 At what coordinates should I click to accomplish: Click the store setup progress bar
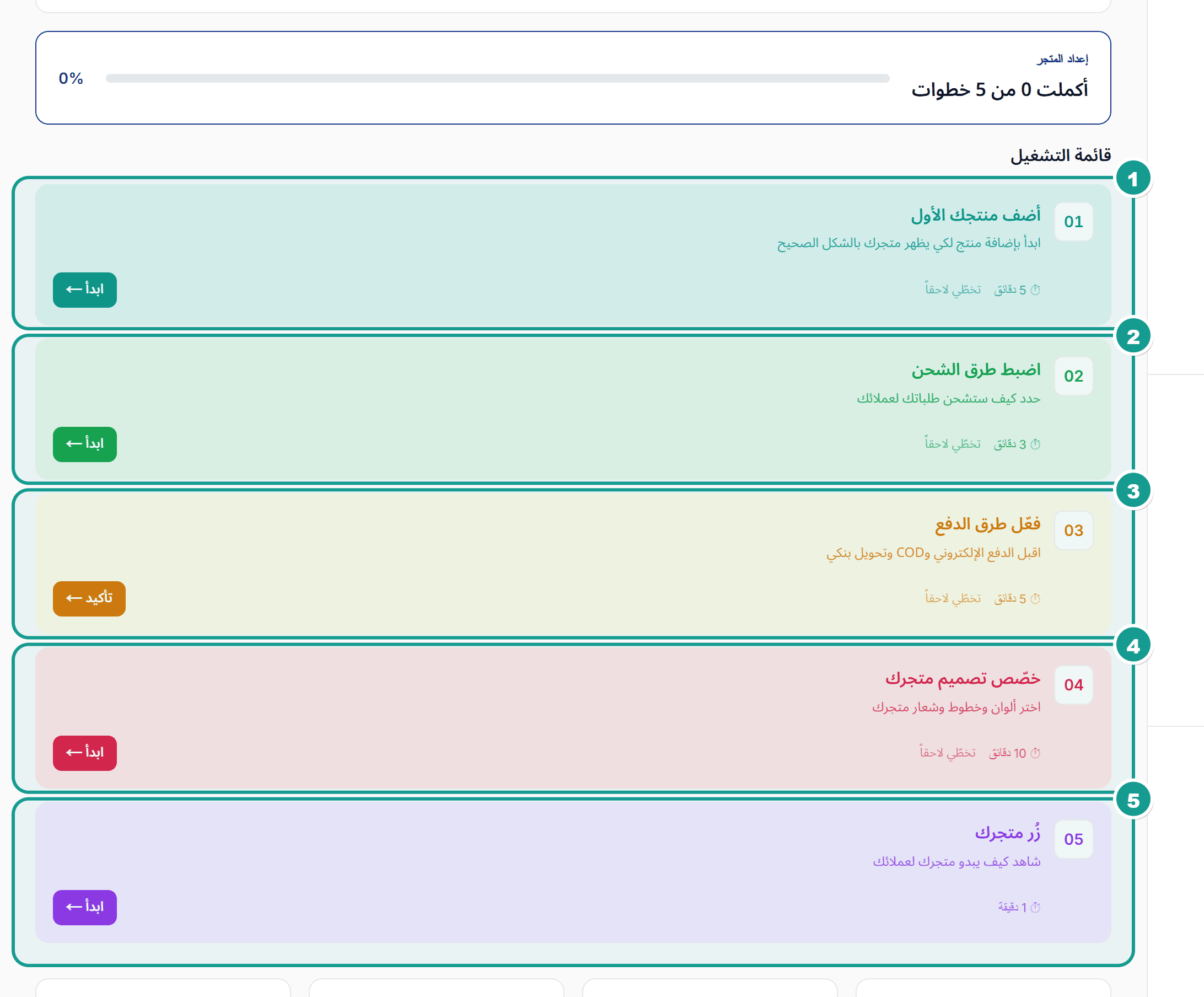(x=498, y=78)
